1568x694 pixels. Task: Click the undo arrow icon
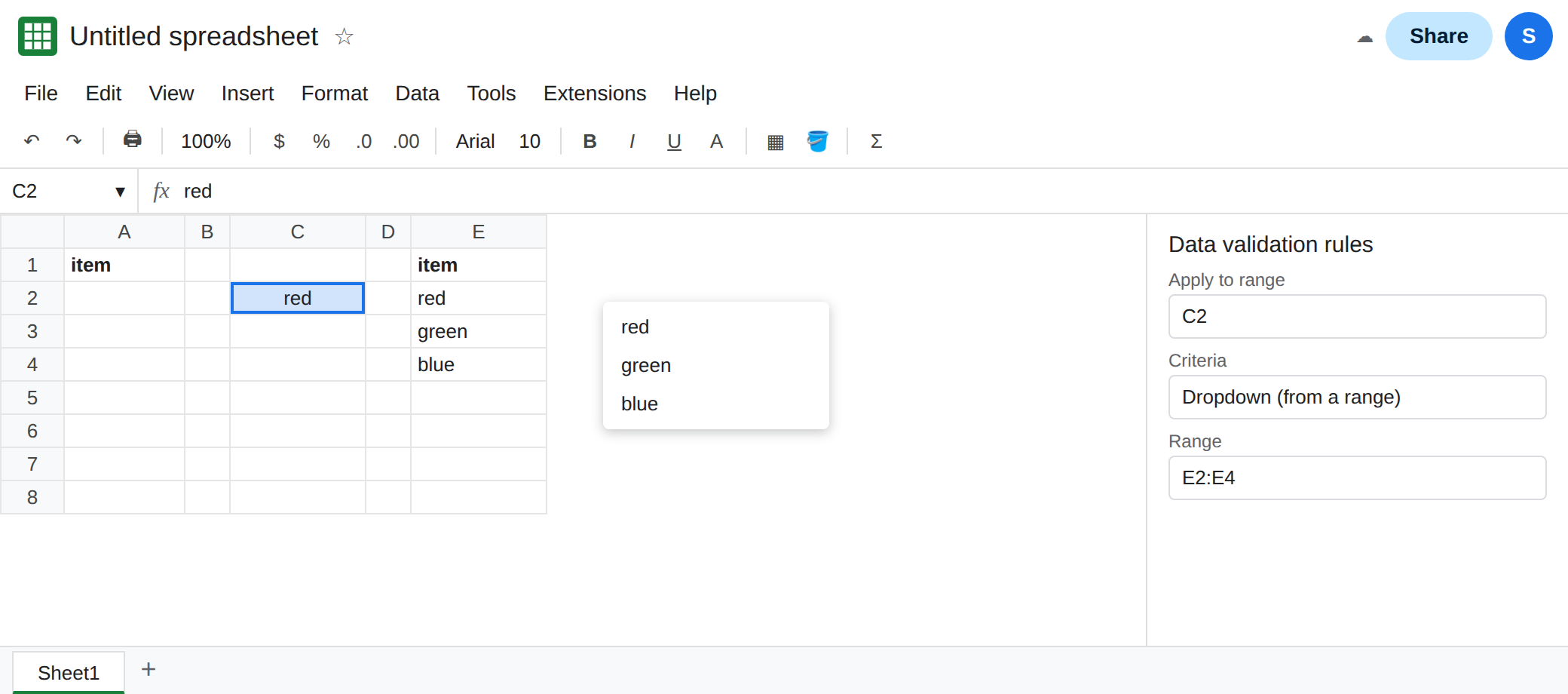pyautogui.click(x=32, y=141)
